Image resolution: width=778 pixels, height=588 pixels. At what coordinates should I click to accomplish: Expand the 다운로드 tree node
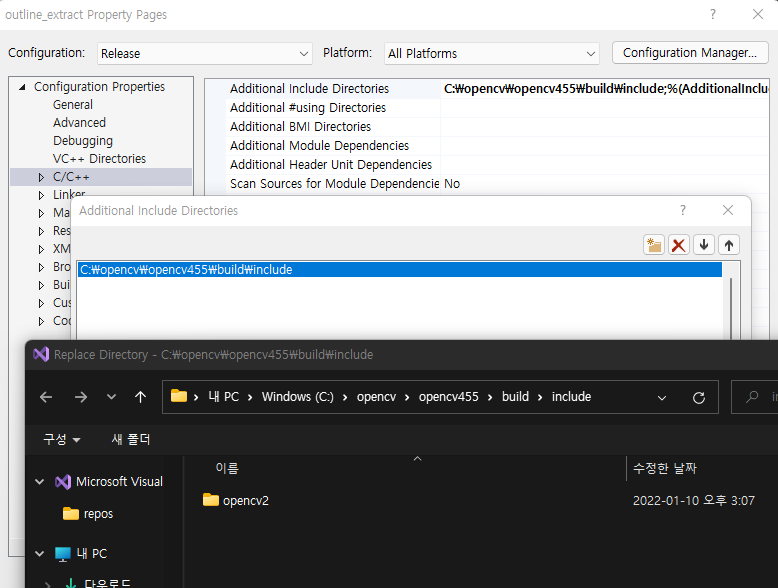click(48, 585)
